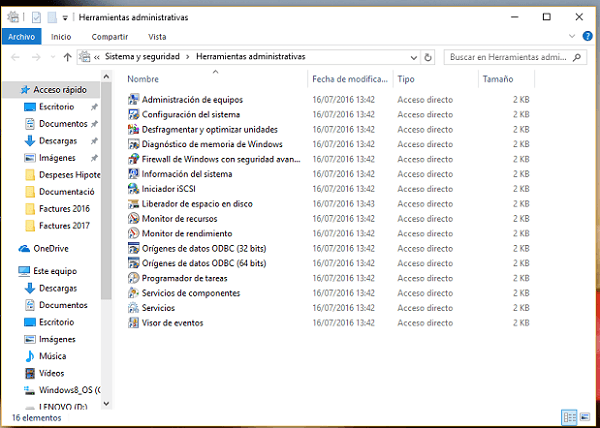Click the forward navigation arrow
The image size is (600, 428).
36,57
